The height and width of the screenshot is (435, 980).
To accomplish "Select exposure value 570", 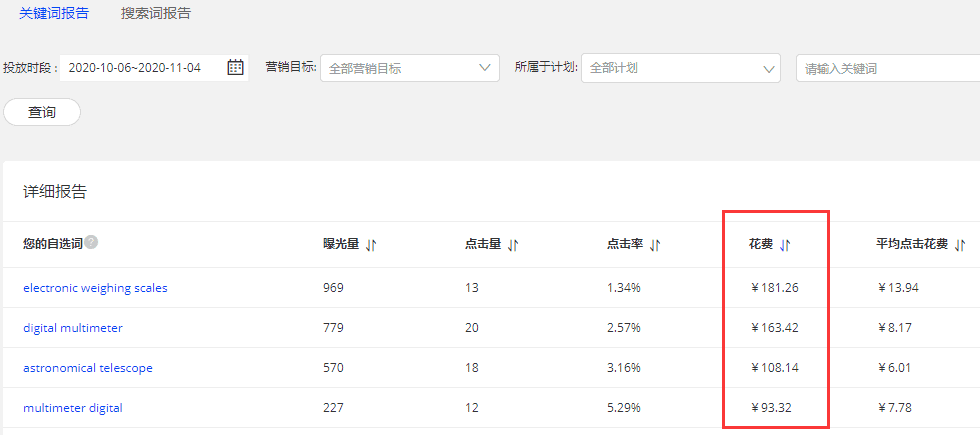I will 333,368.
